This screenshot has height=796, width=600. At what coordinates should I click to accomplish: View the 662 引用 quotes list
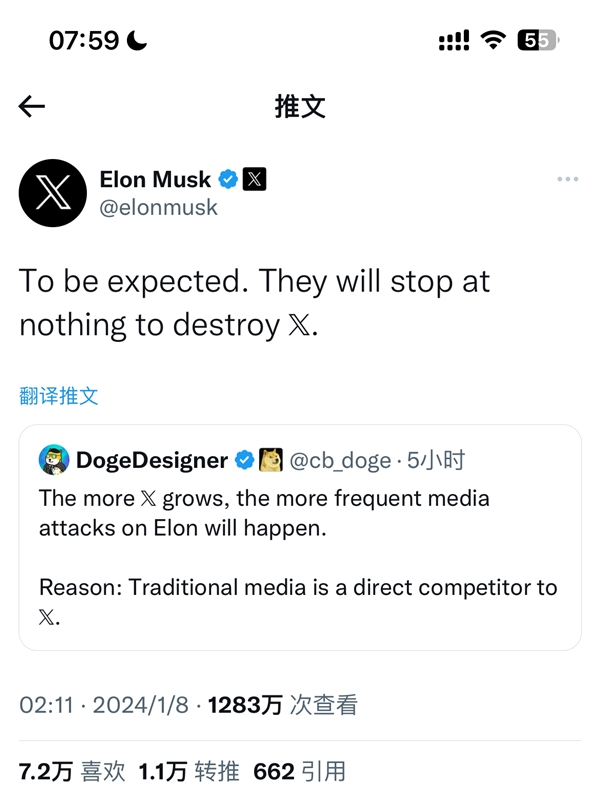point(299,771)
